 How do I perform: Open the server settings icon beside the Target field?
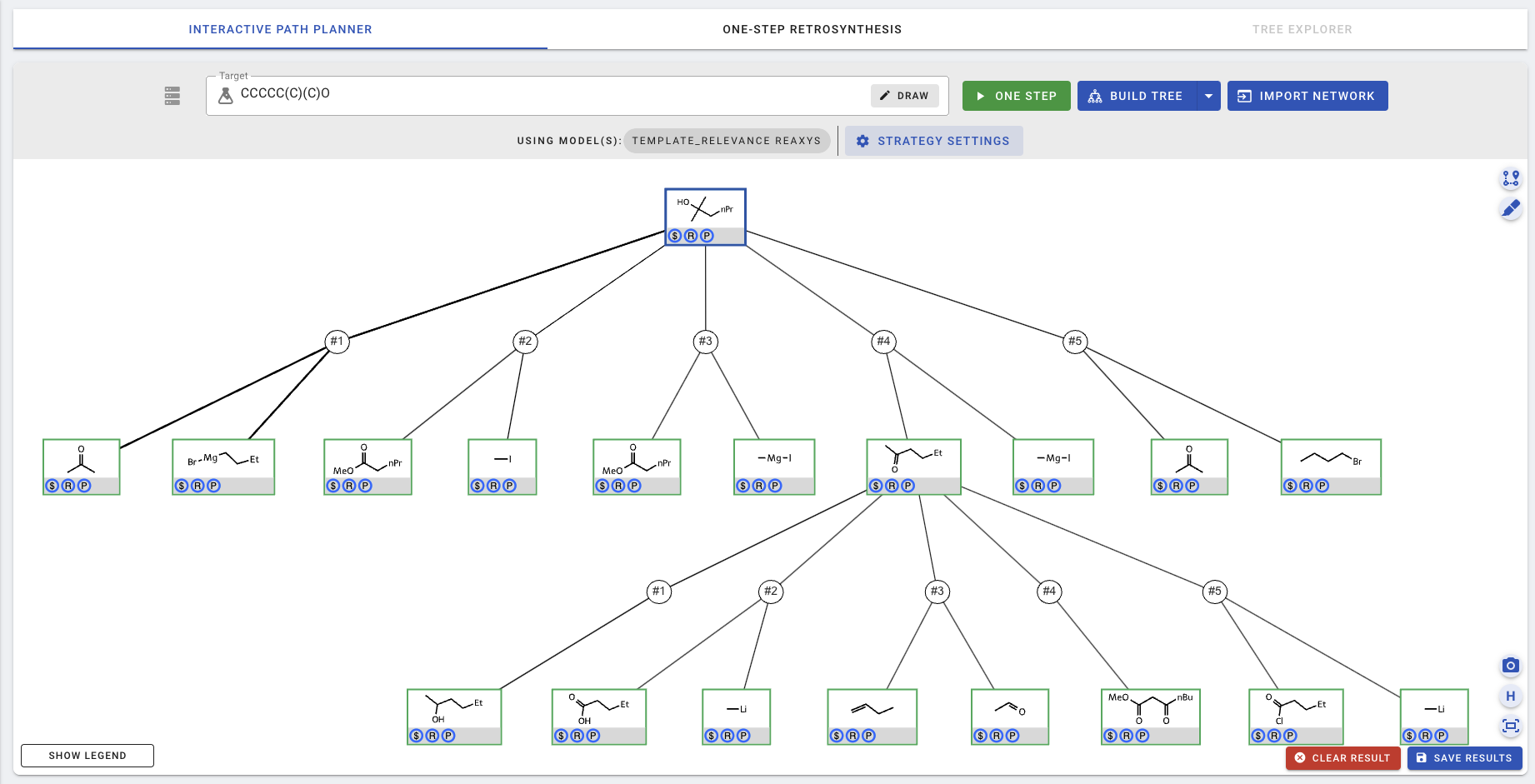172,96
